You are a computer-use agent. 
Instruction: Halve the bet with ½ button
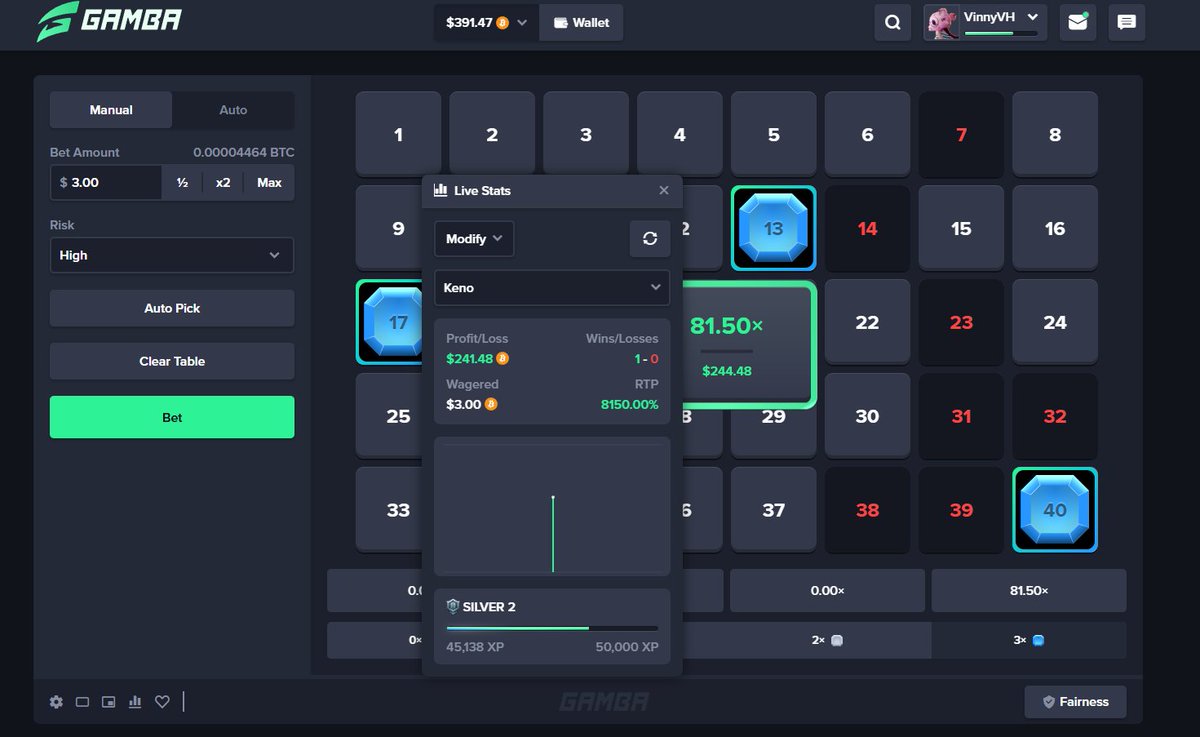[182, 183]
